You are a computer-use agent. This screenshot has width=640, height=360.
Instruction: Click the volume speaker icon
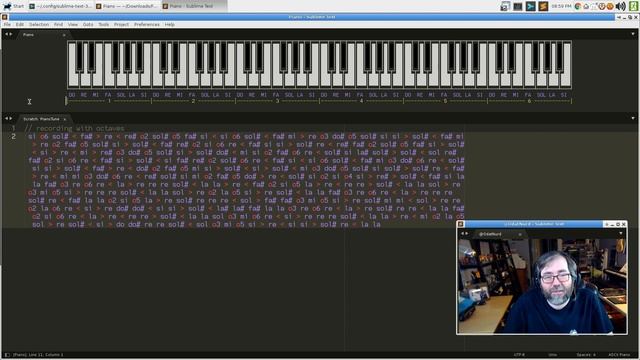point(620,6)
